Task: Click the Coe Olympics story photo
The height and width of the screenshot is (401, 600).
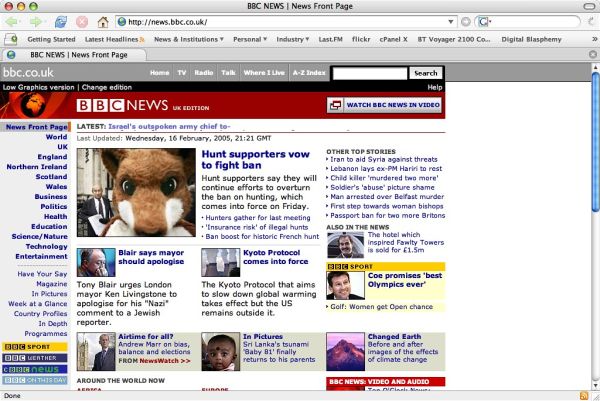Action: pos(345,285)
